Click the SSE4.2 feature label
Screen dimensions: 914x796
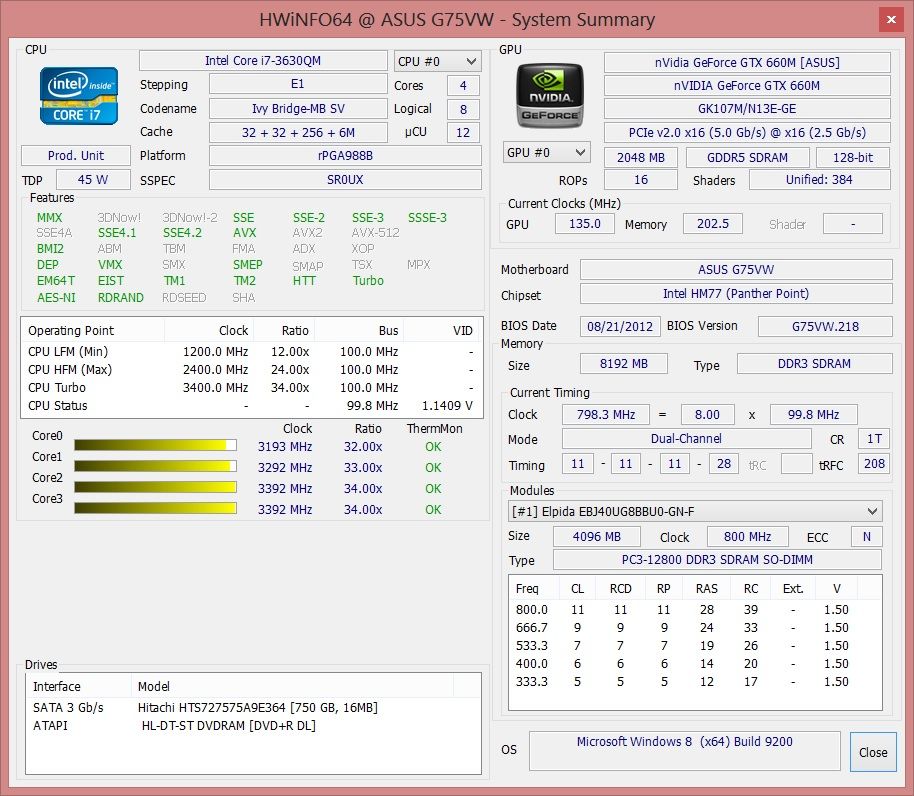(182, 233)
